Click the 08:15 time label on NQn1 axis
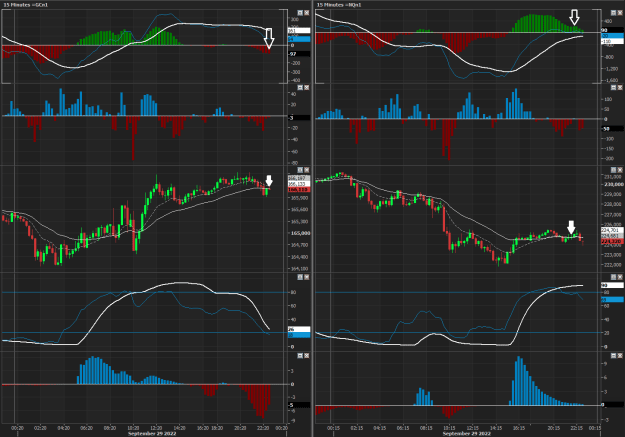 click(426, 428)
